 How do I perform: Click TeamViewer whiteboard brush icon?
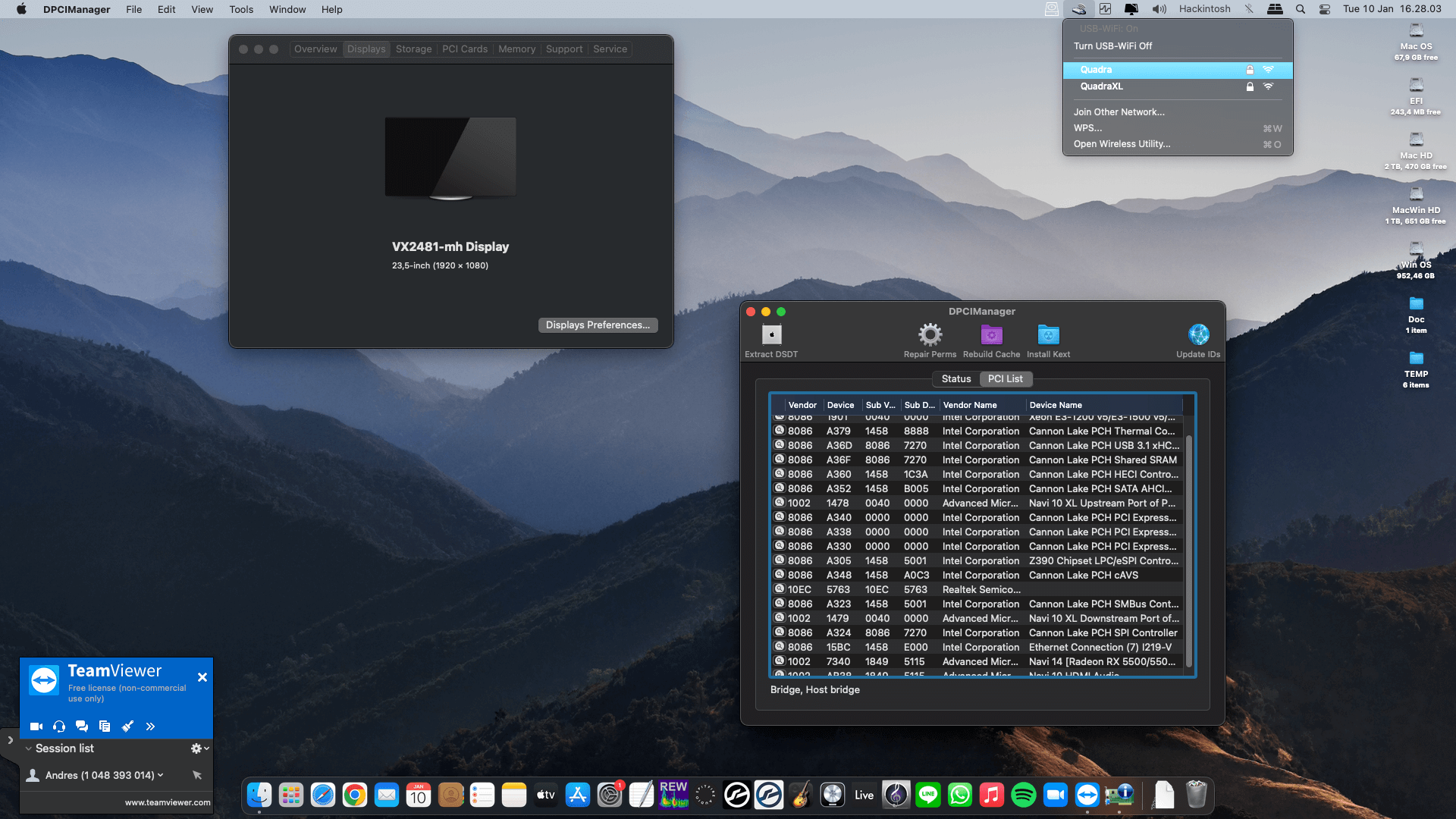point(127,726)
